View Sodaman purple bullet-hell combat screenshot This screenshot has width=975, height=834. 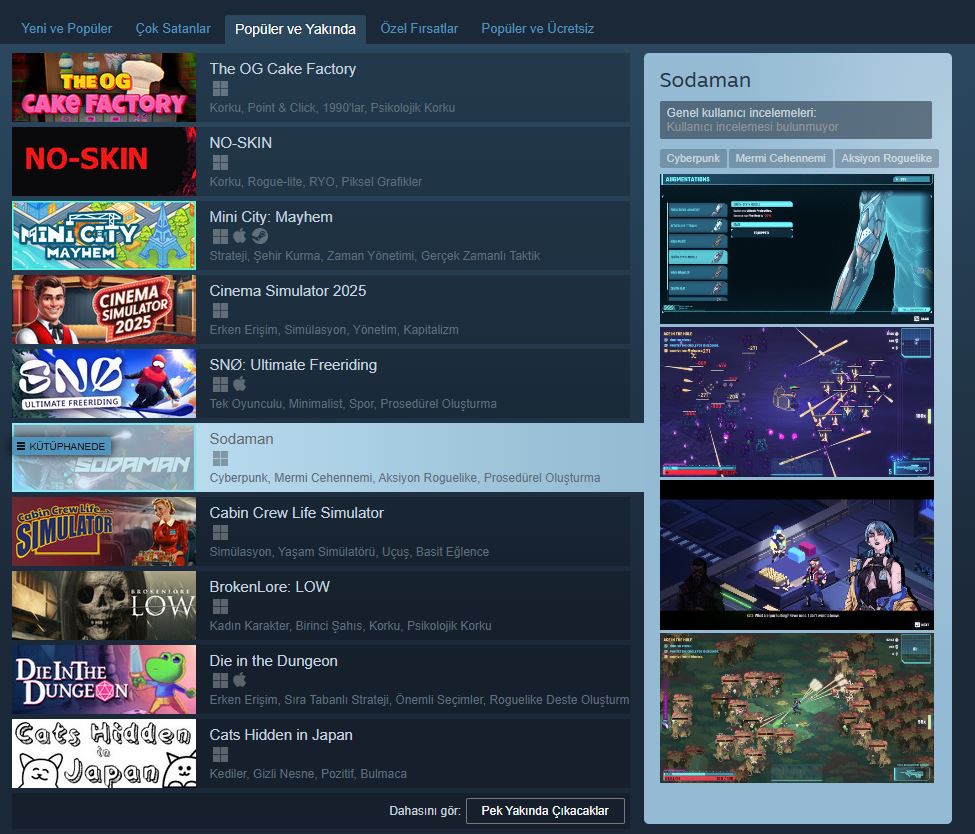797,402
